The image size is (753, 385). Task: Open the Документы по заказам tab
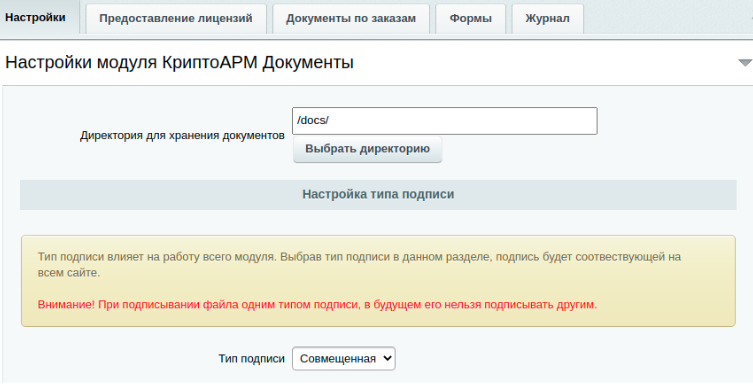point(351,19)
